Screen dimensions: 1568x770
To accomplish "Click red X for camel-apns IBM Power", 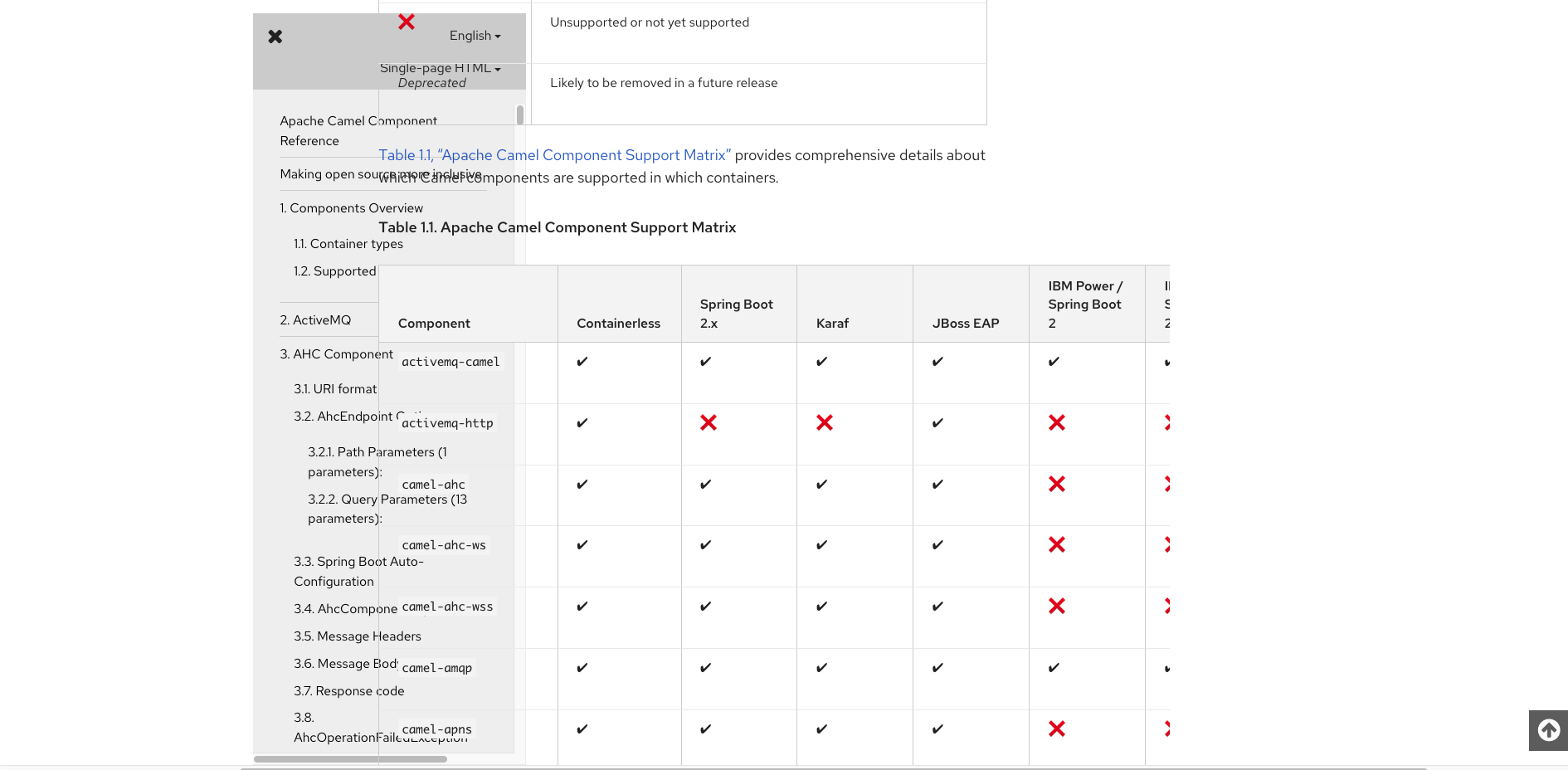I will pos(1057,729).
